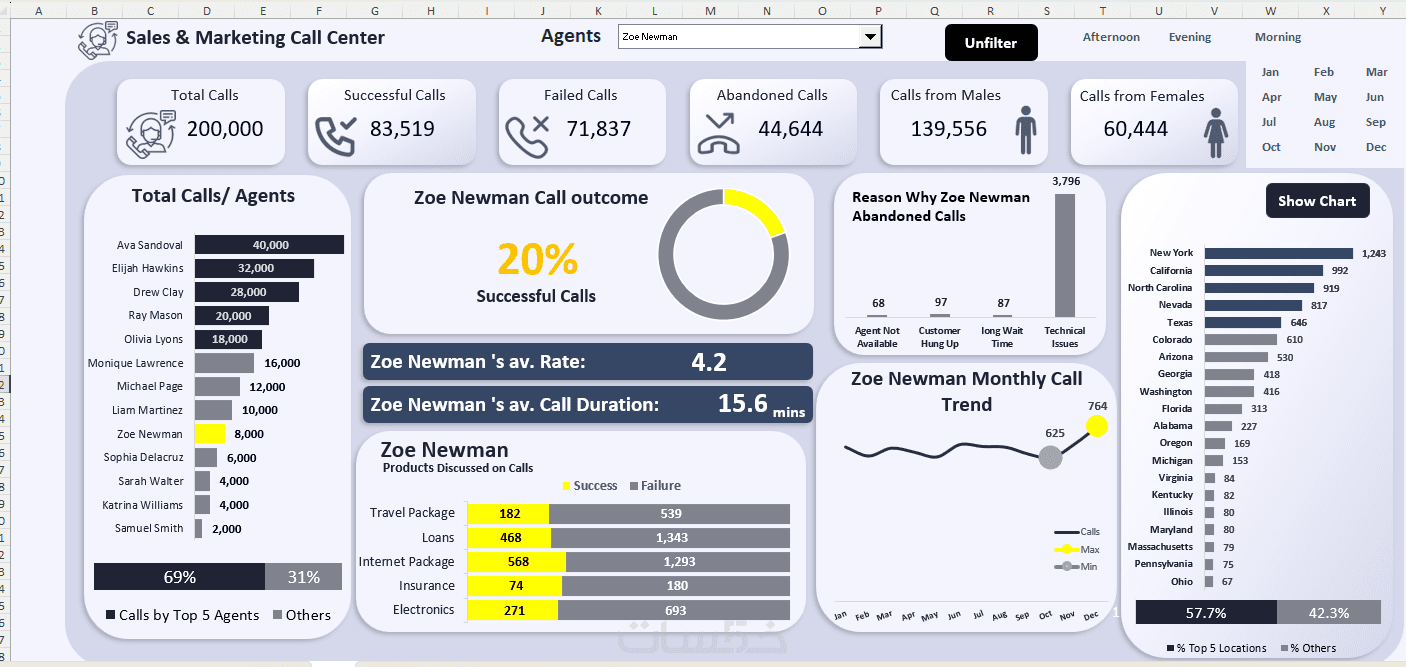
Task: Filter by Jun month slicer
Action: pos(1375,97)
